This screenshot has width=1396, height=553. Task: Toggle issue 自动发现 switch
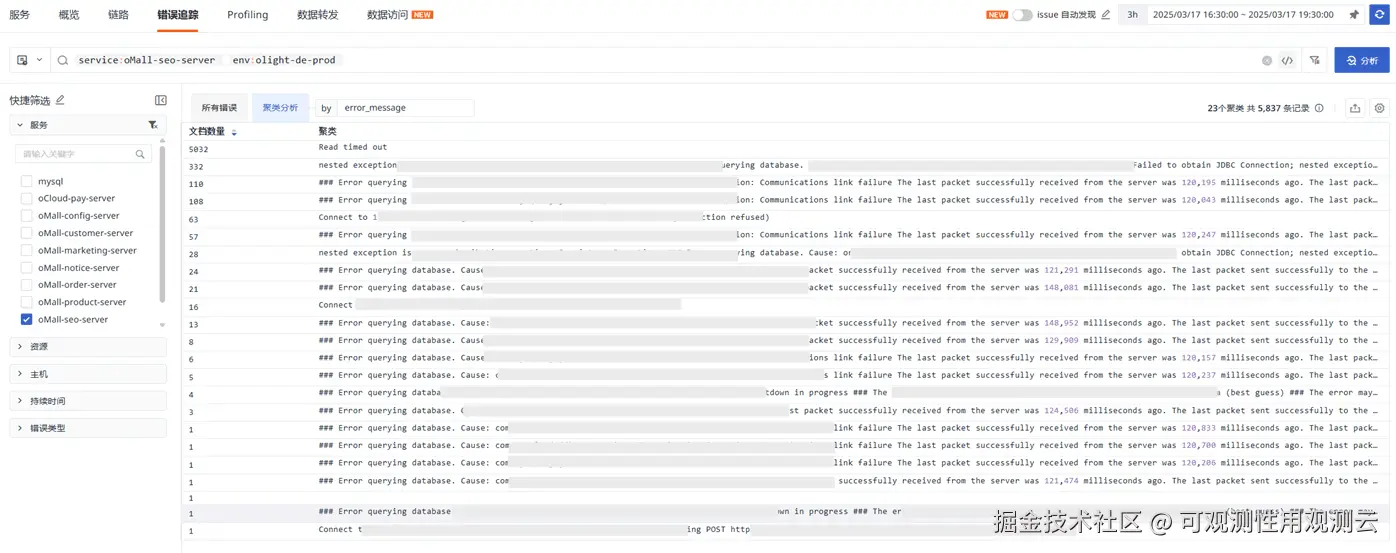(x=1022, y=15)
